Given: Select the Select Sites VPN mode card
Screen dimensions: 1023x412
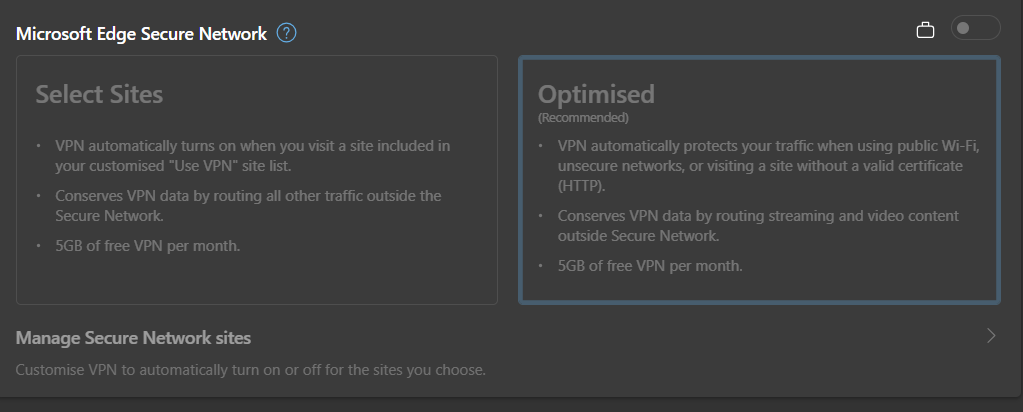Looking at the screenshot, I should point(257,180).
